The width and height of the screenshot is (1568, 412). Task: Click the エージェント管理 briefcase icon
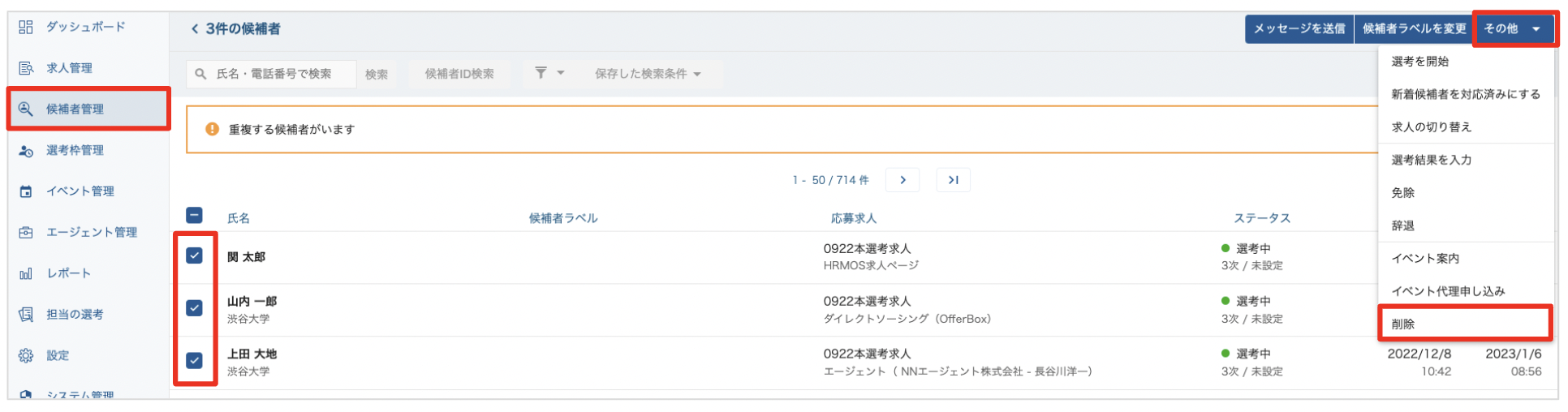click(26, 233)
